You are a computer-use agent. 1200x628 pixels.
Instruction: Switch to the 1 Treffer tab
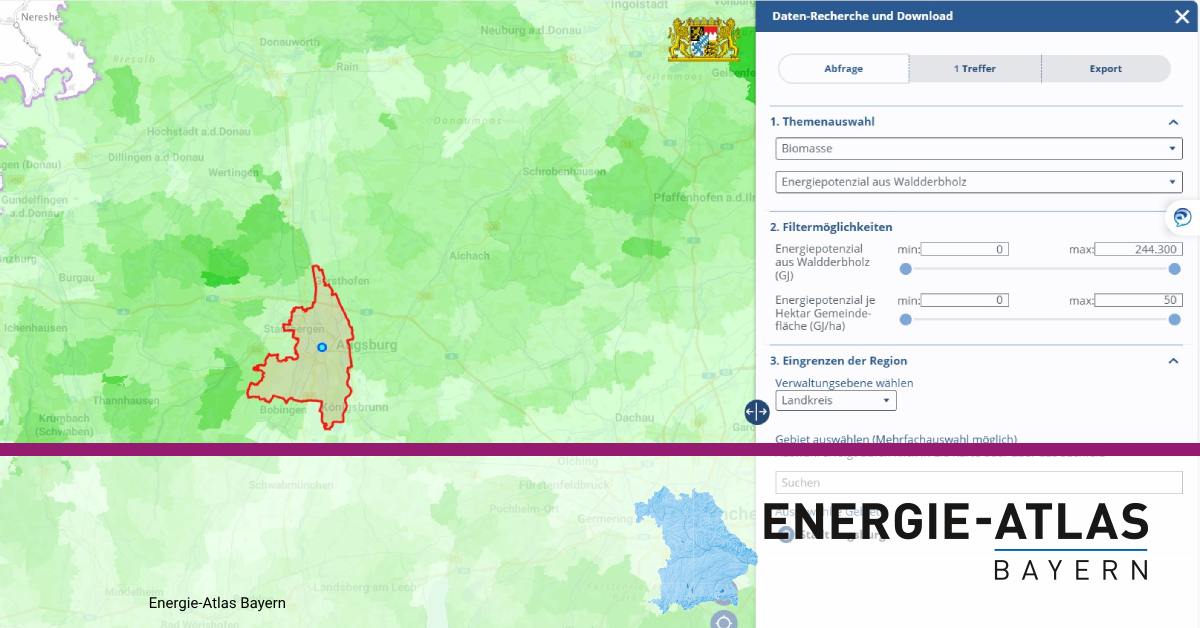(x=975, y=69)
